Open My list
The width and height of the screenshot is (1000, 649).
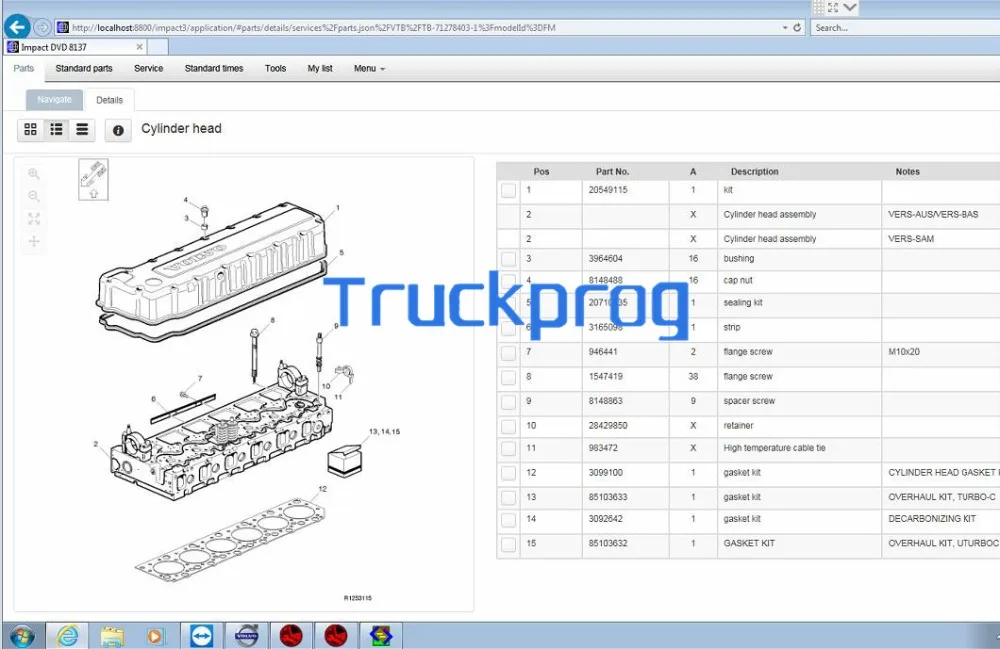(x=320, y=68)
